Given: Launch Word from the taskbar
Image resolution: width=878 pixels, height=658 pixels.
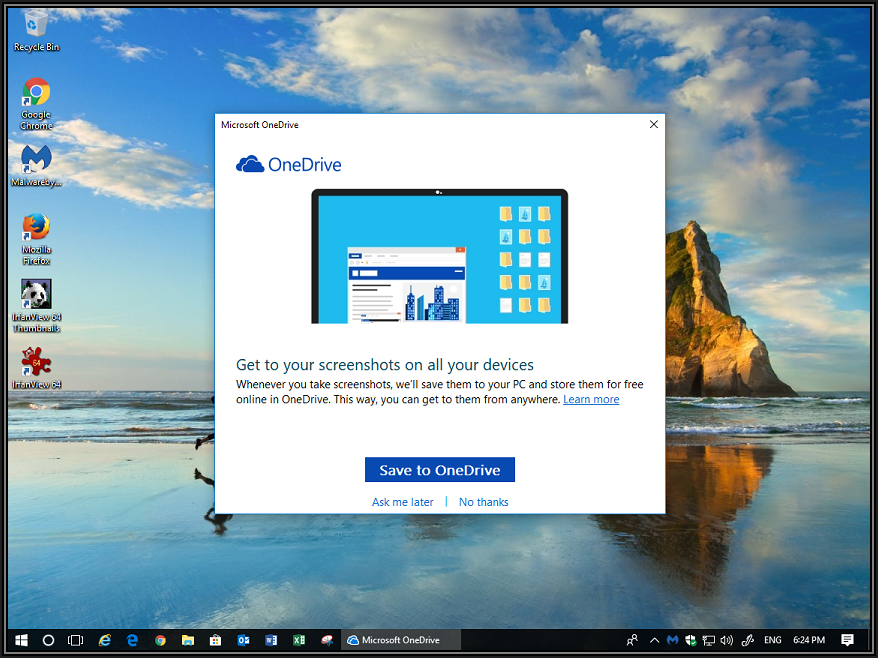Looking at the screenshot, I should pos(271,640).
